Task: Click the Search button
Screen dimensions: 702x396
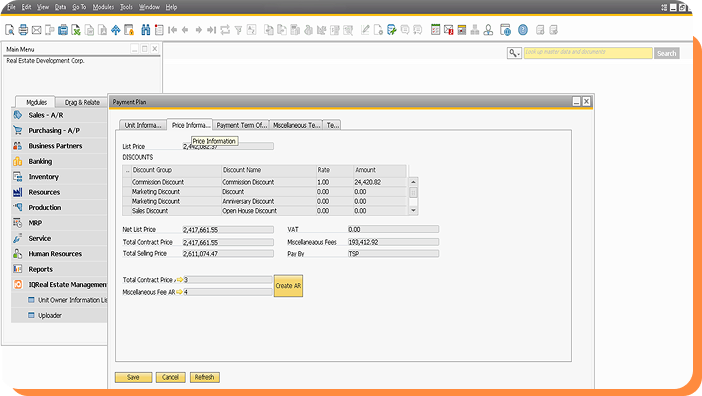Action: (667, 53)
